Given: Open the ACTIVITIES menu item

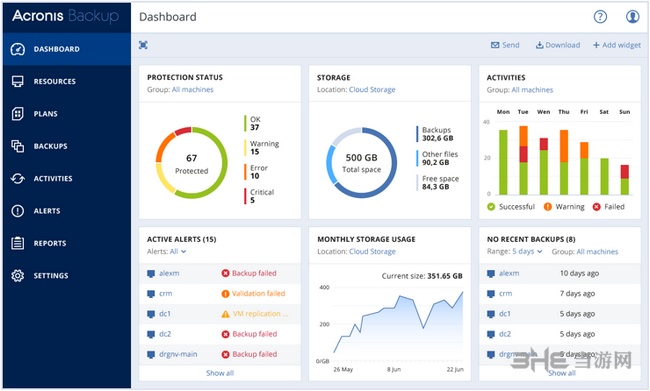Looking at the screenshot, I should (67, 178).
